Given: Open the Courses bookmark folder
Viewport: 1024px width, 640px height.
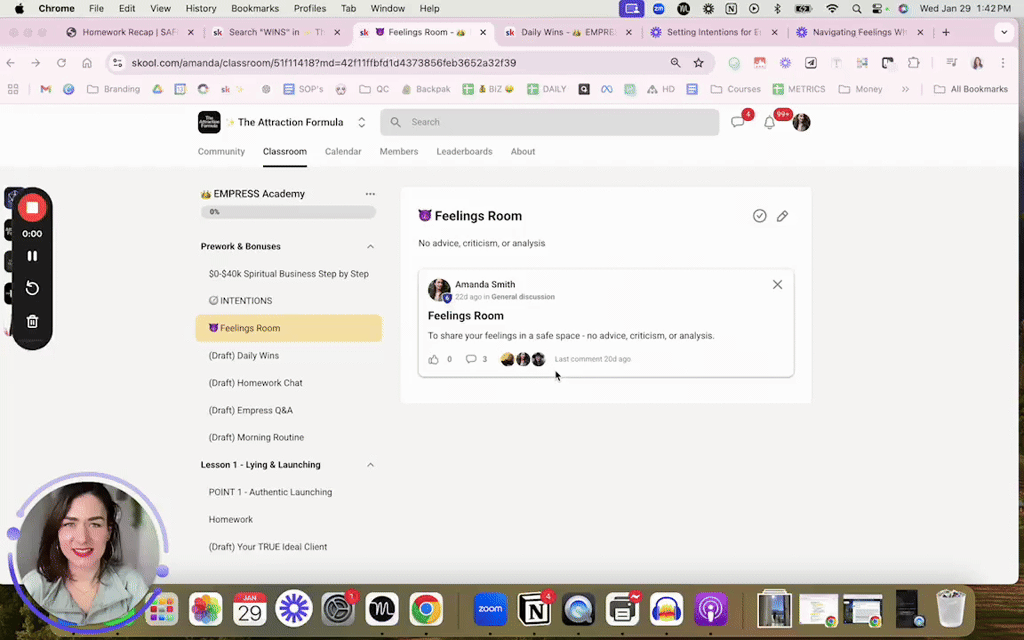Looking at the screenshot, I should (x=735, y=89).
